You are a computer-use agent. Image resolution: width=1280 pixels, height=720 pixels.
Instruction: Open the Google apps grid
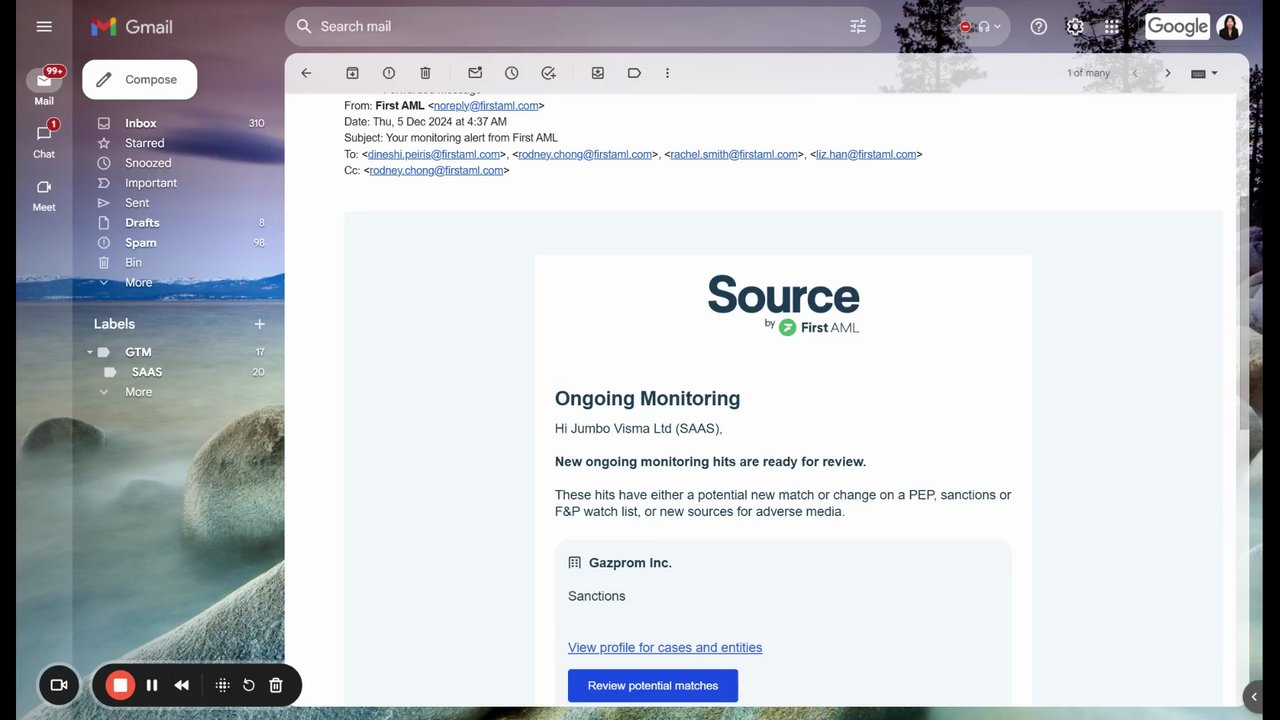tap(1112, 27)
